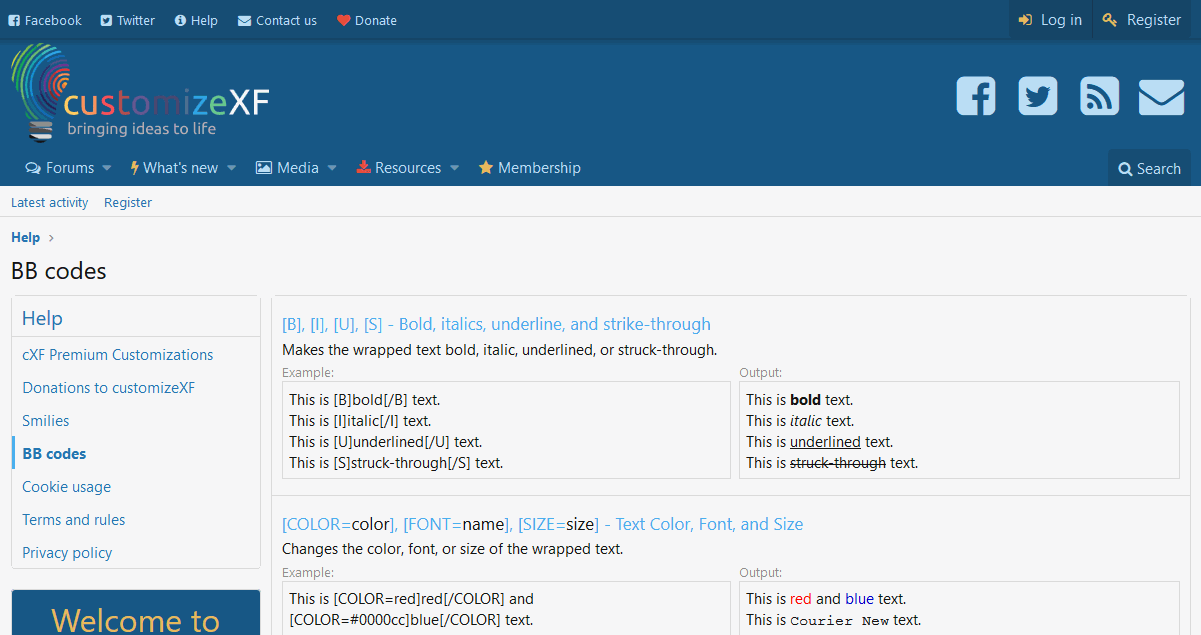Click the Help breadcrumb link
This screenshot has width=1201, height=635.
pos(25,237)
